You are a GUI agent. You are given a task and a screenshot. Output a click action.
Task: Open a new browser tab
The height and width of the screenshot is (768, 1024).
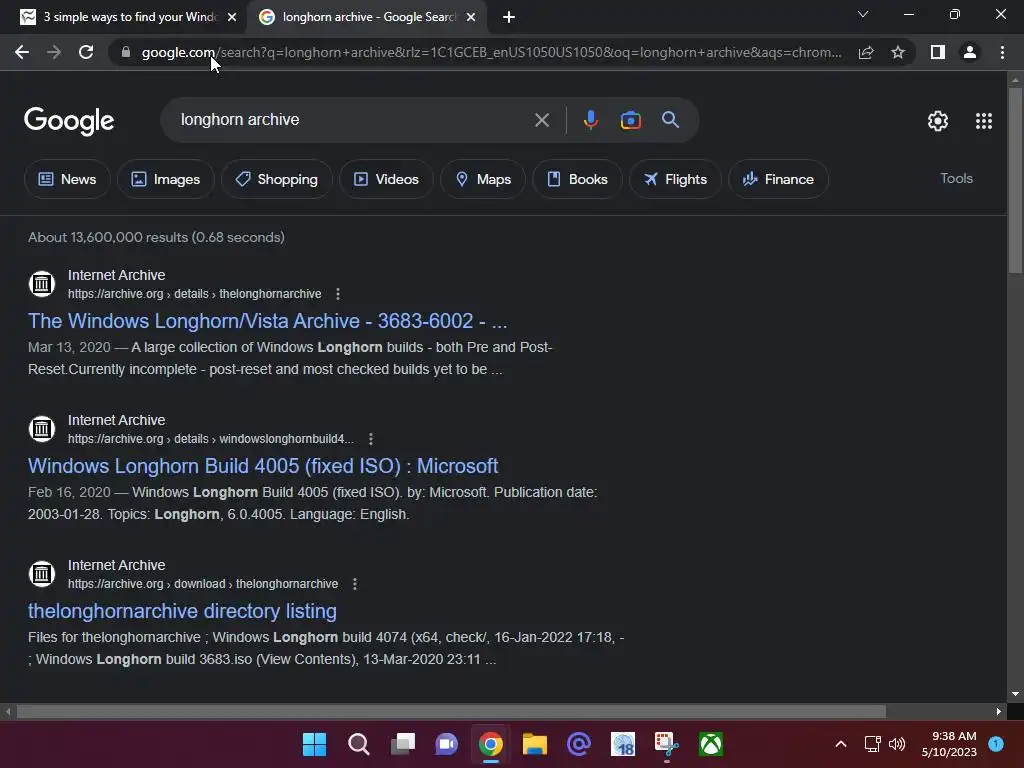point(509,17)
